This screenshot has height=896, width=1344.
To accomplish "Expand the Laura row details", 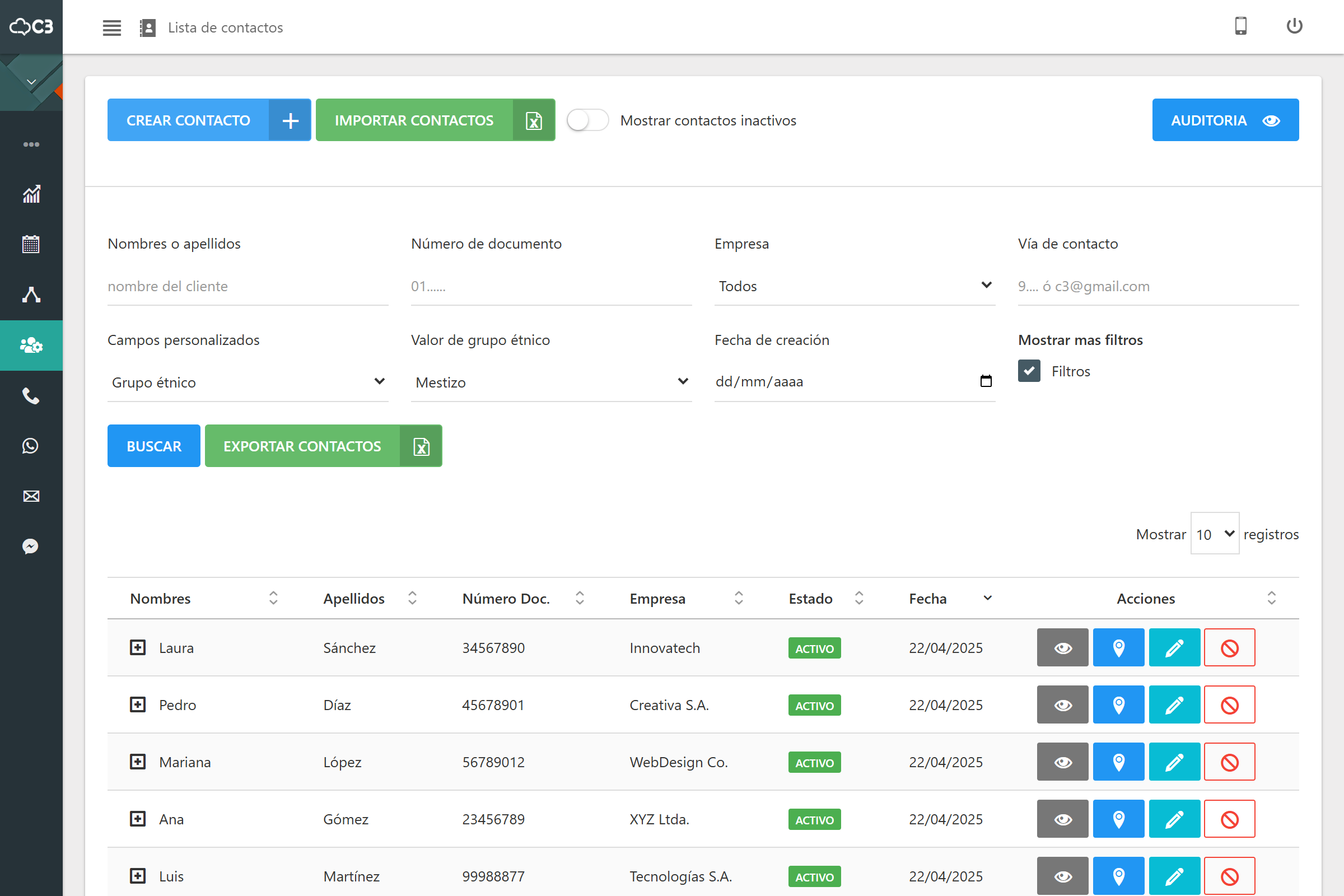I will click(138, 647).
